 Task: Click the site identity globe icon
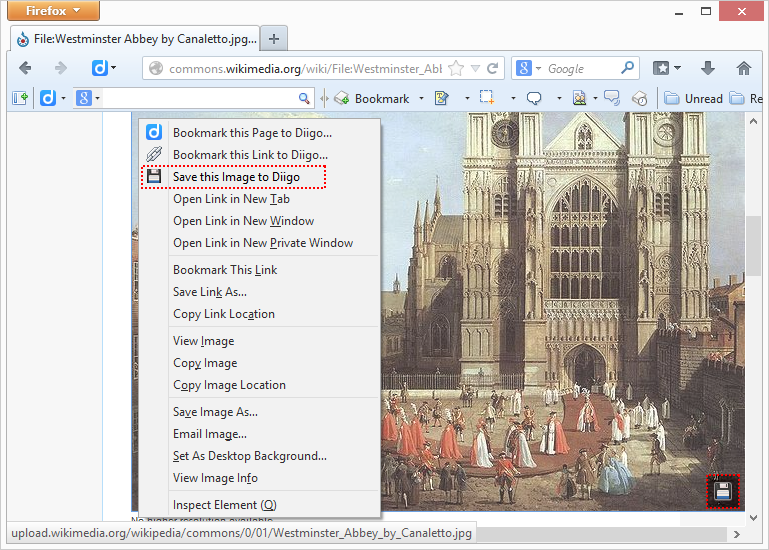(x=156, y=68)
